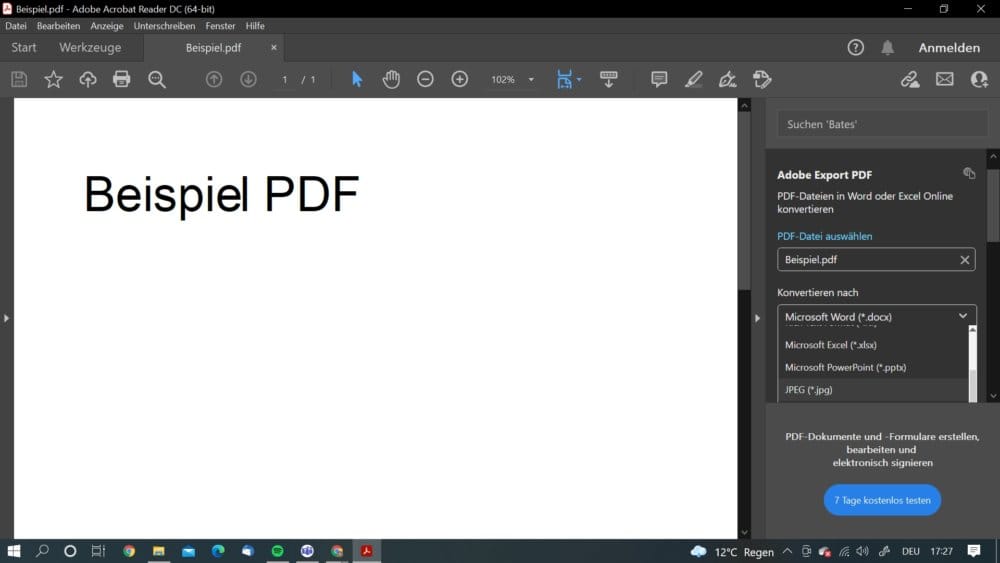Click the fit-page width tool icon
The width and height of the screenshot is (1000, 563).
pos(564,79)
